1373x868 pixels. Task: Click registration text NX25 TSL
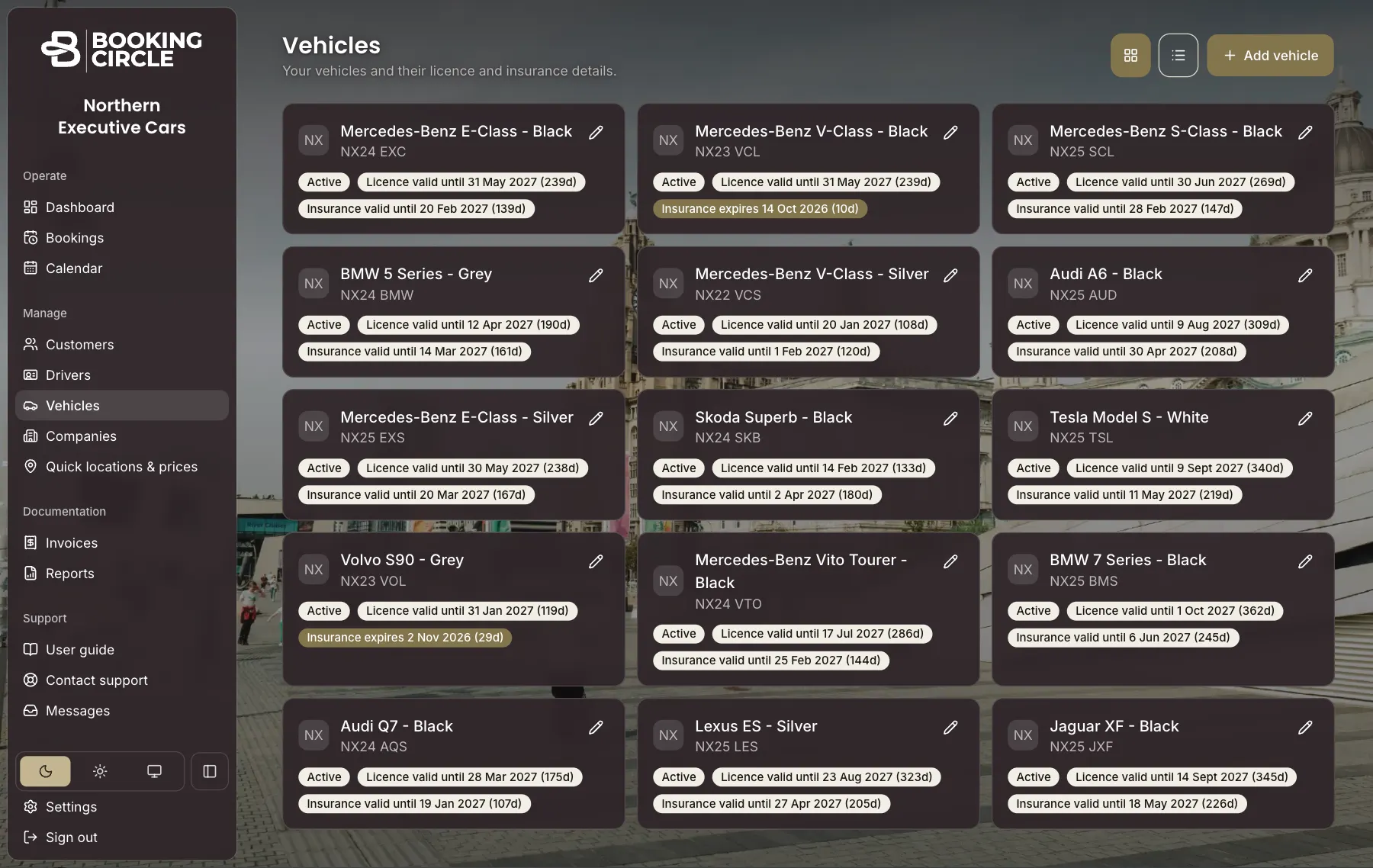coord(1081,438)
